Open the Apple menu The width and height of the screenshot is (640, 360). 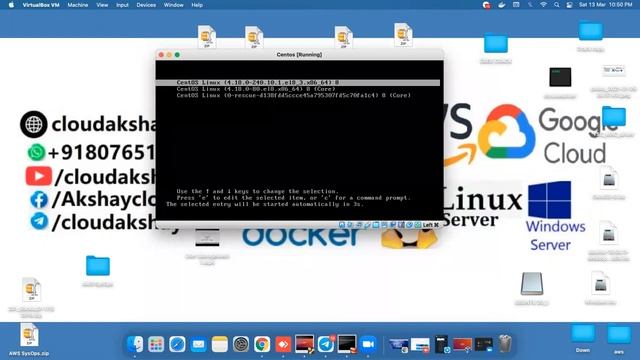(11, 5)
